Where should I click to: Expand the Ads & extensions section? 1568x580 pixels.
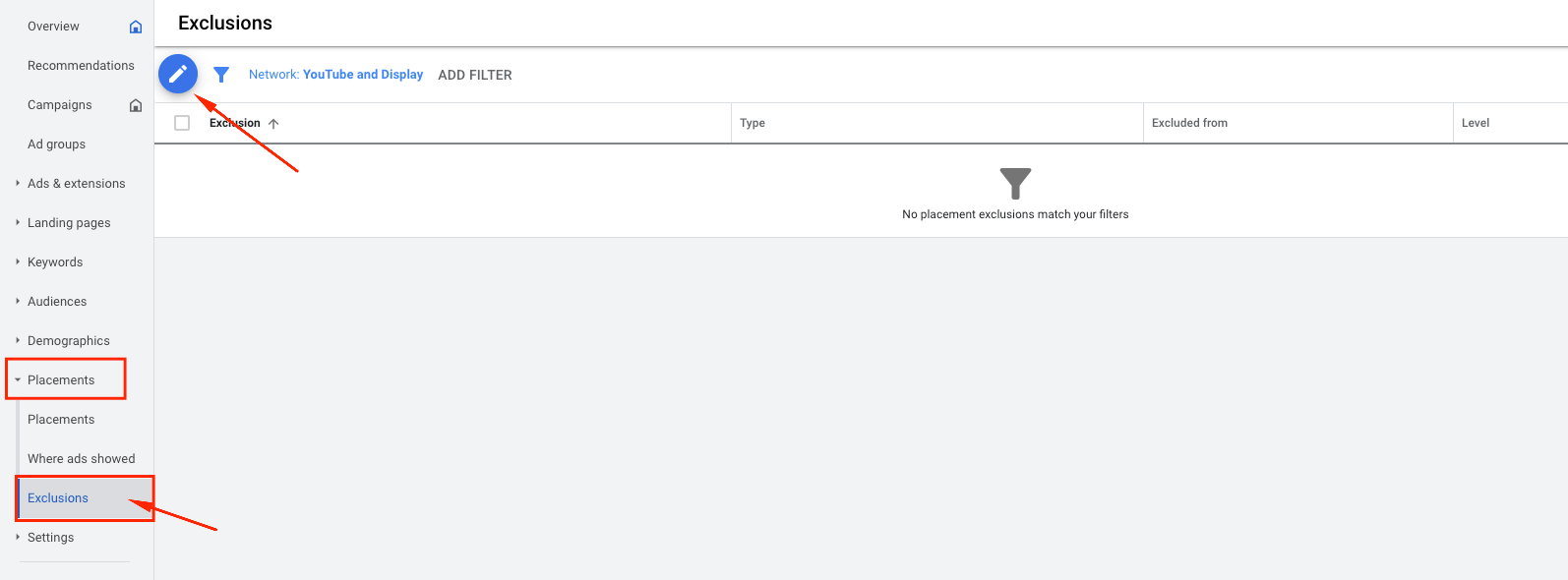pyautogui.click(x=18, y=183)
